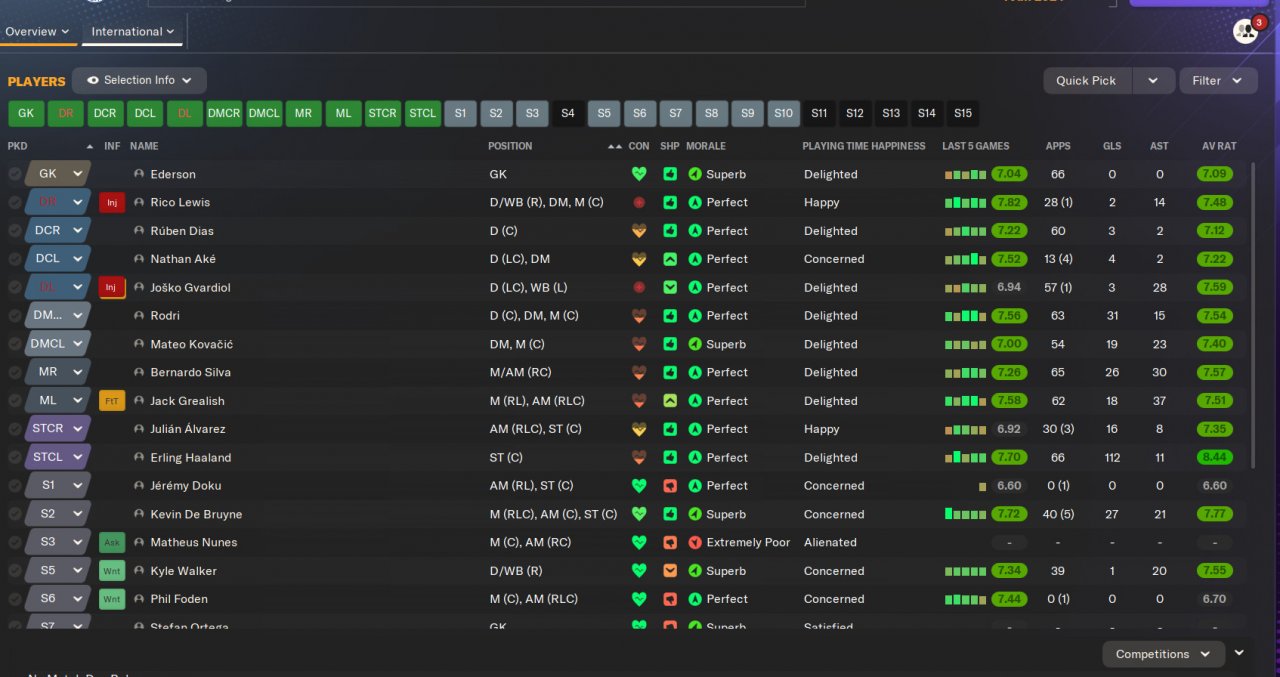The image size is (1280, 677).
Task: Select the STCR position slot button
Action: click(382, 113)
